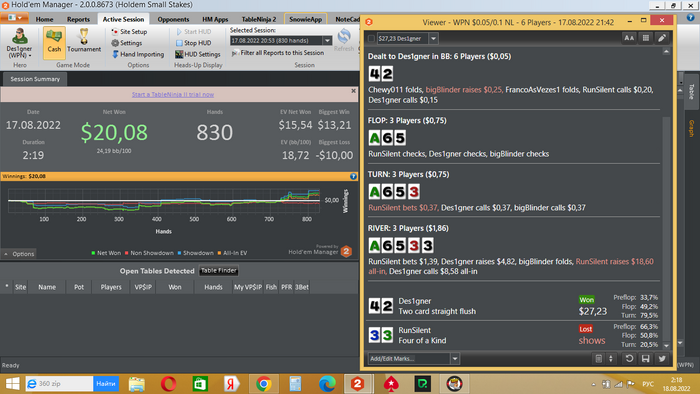The height and width of the screenshot is (394, 700).
Task: Click the Найти search button in taskbar
Action: pos(106,383)
